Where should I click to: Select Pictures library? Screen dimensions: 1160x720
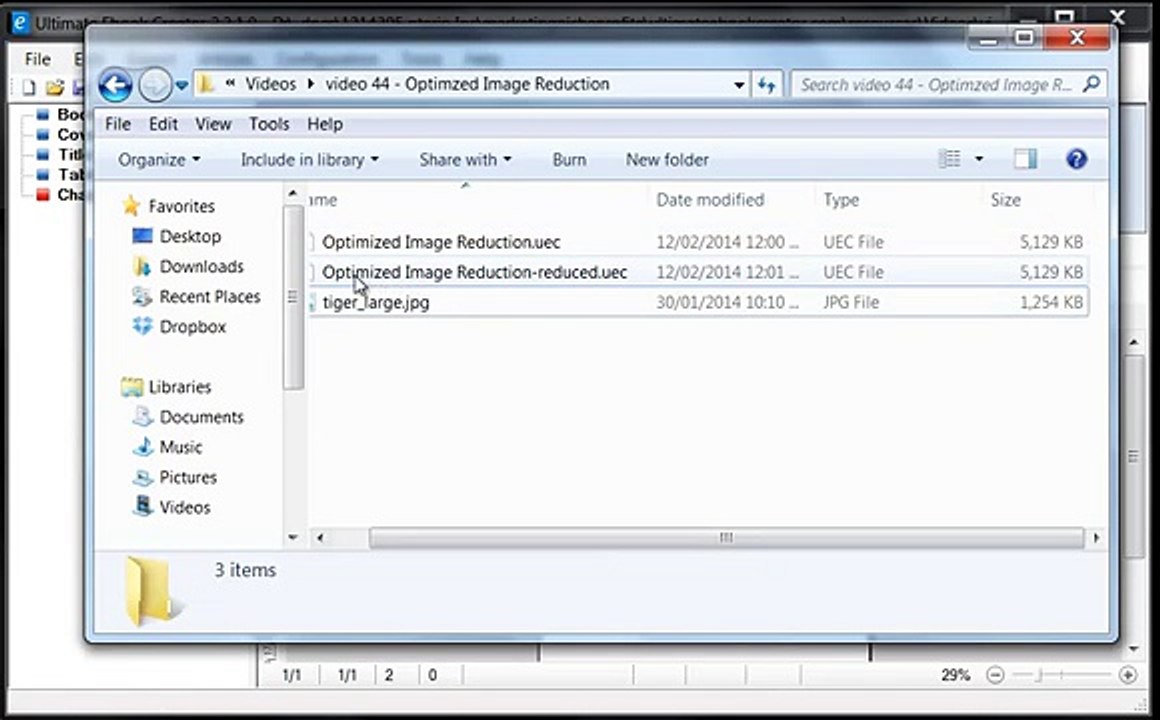188,477
